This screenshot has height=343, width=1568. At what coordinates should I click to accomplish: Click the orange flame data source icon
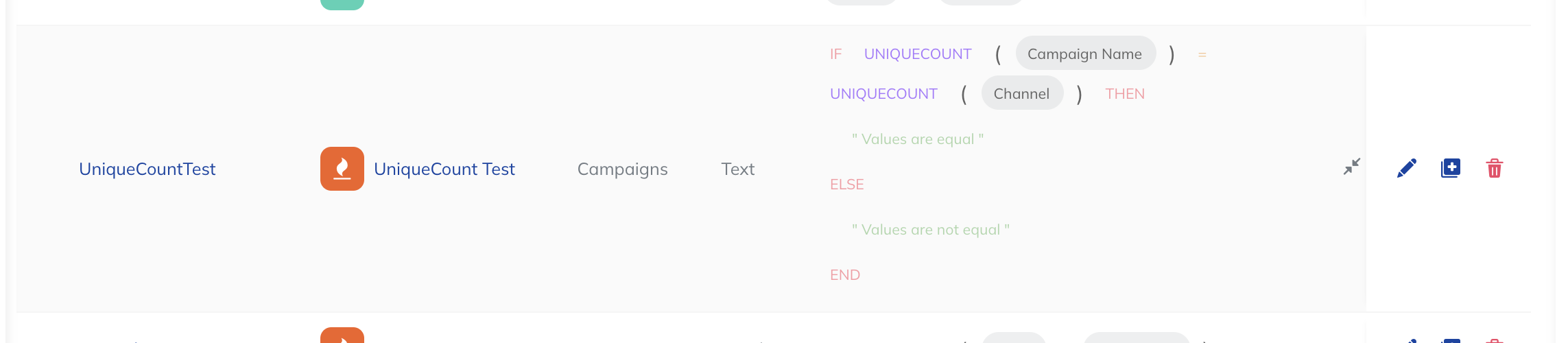(342, 169)
